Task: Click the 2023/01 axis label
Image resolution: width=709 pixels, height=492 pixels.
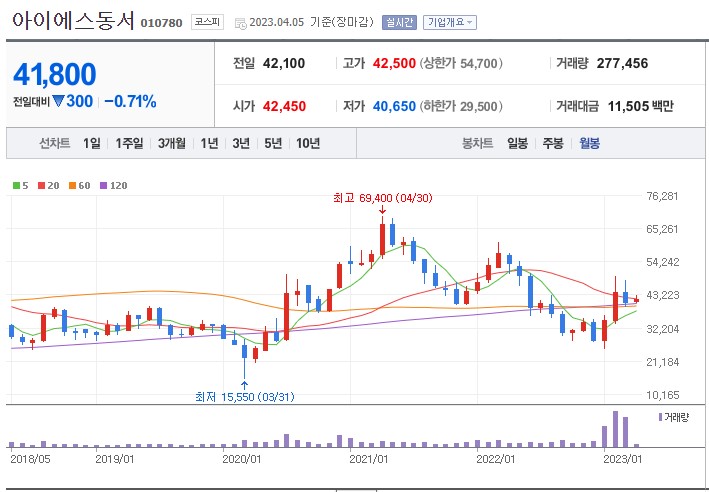Action: point(623,459)
